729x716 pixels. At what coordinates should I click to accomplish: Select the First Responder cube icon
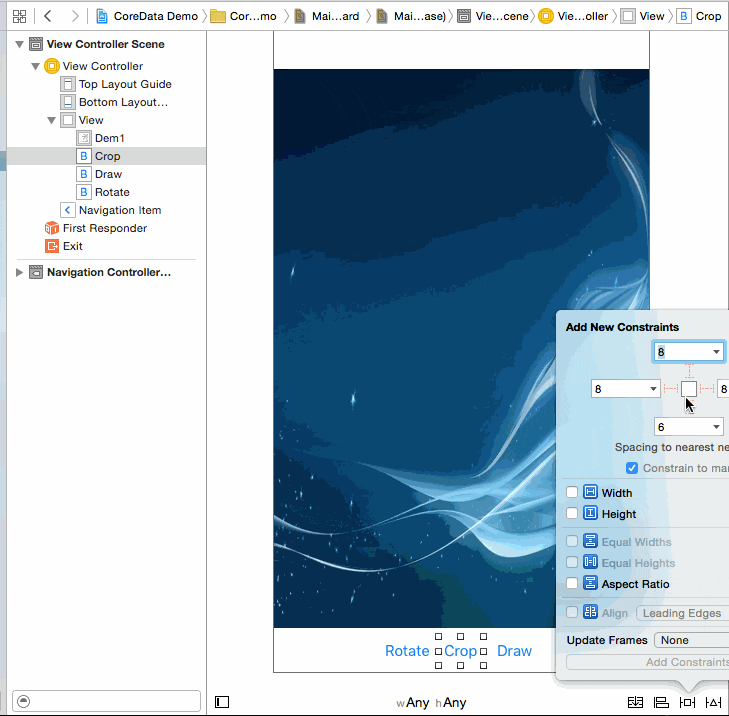coord(52,228)
